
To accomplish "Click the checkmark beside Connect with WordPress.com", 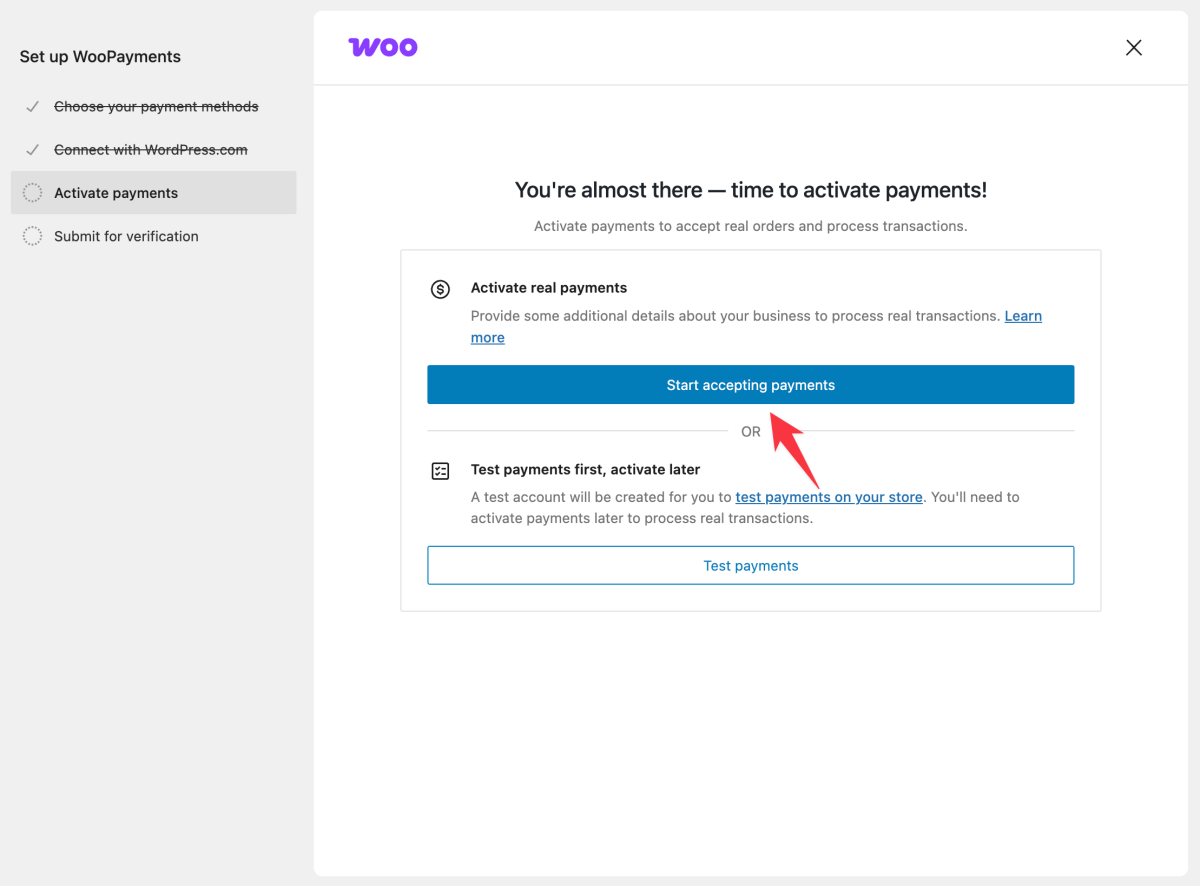I will coord(32,149).
